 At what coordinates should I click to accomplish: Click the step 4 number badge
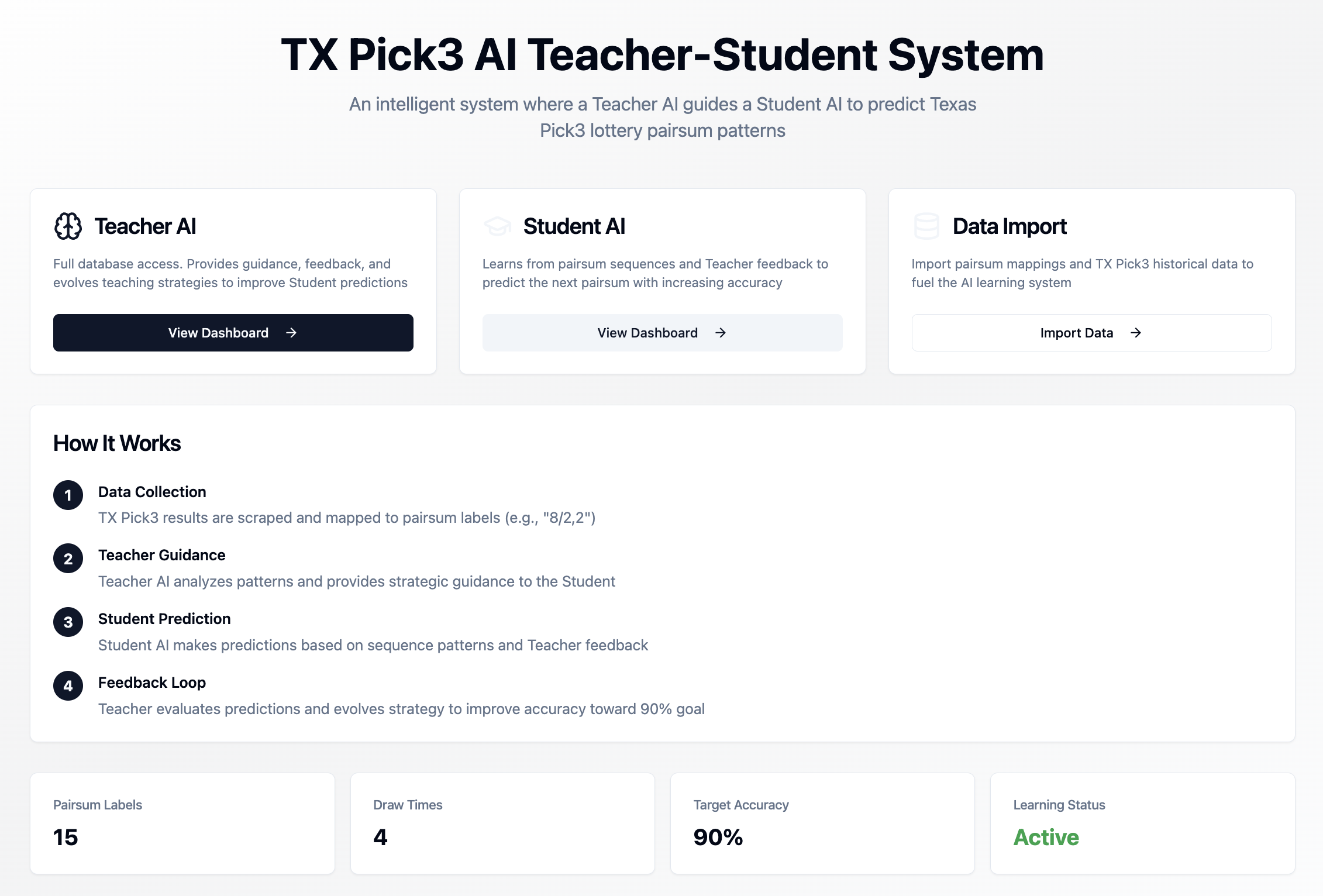pos(68,686)
